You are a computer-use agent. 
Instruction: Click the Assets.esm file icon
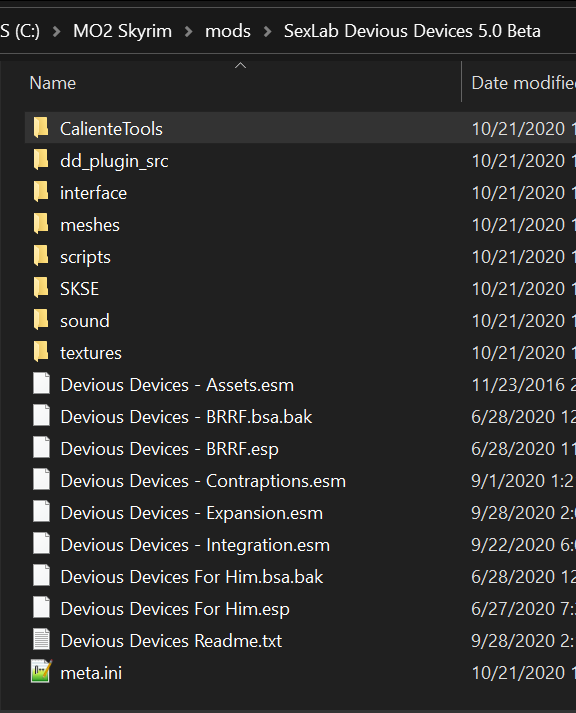[x=41, y=384]
